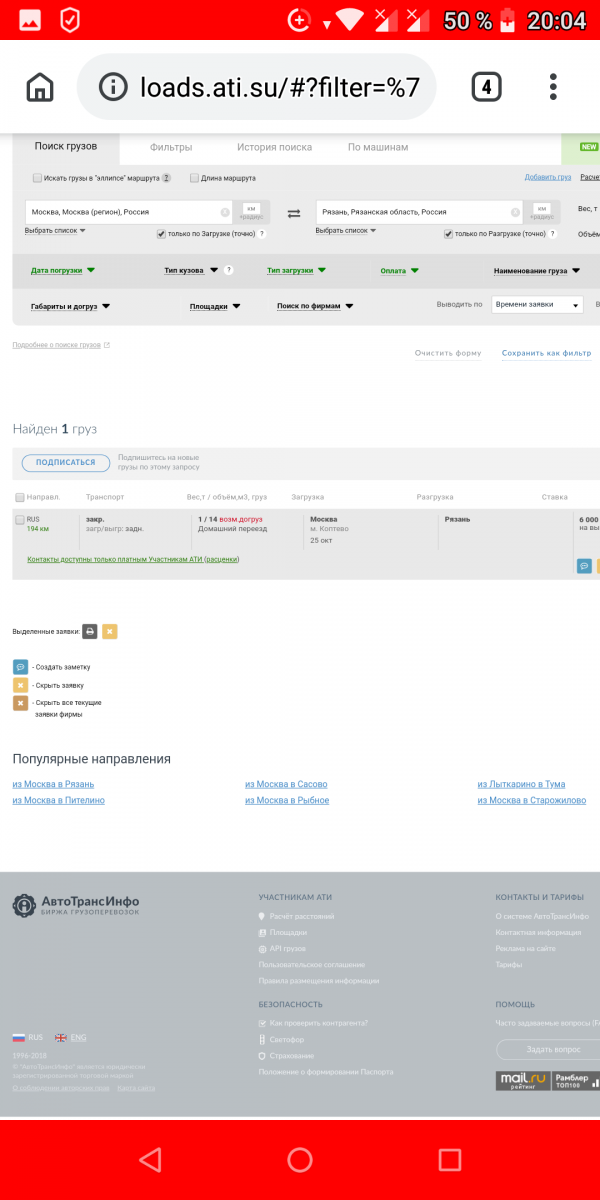Image resolution: width=600 pixels, height=1200 pixels.
Task: Tap the browser home icon
Action: [40, 87]
